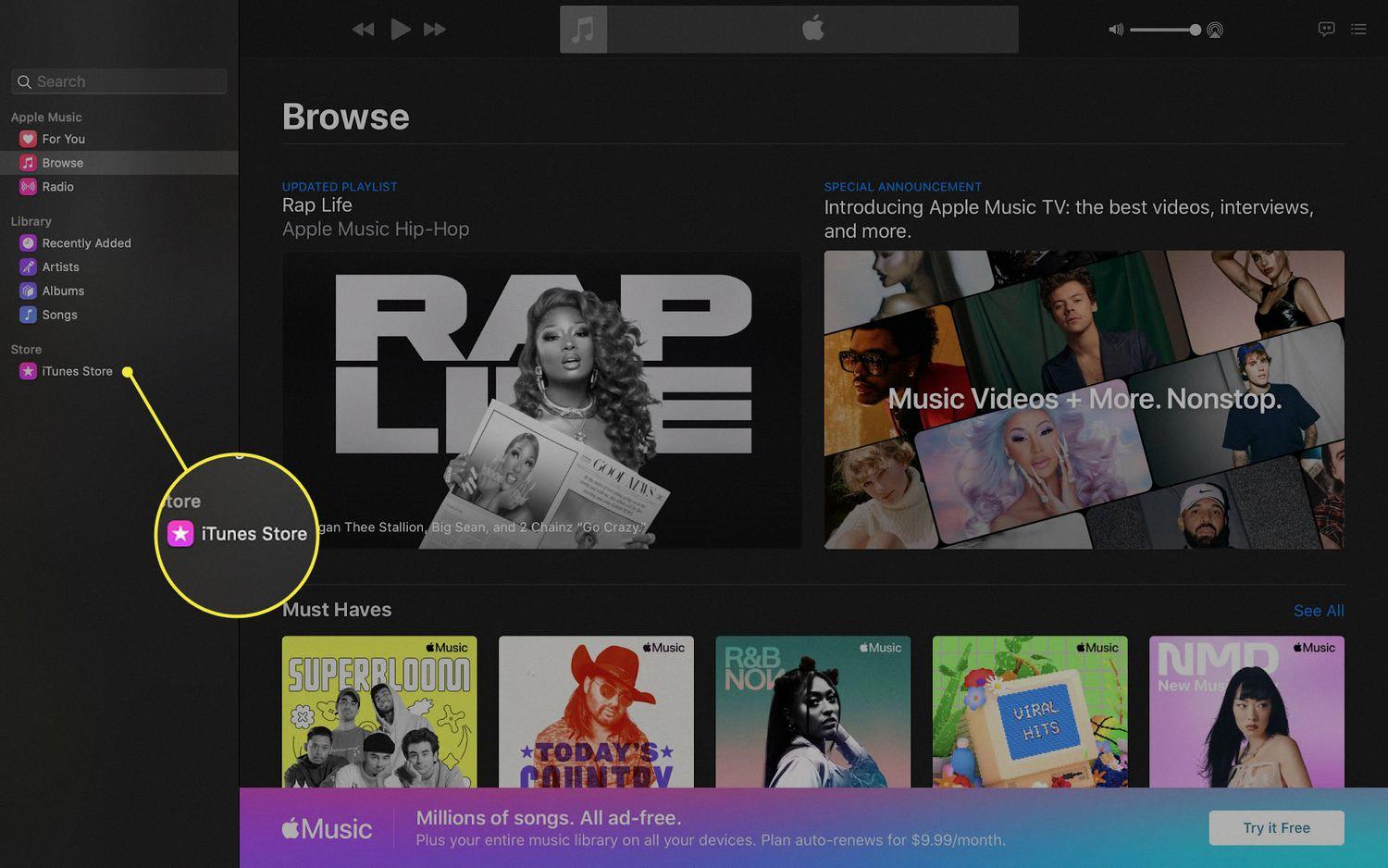This screenshot has height=868, width=1388.
Task: Click the music note artwork placeholder
Action: click(583, 29)
